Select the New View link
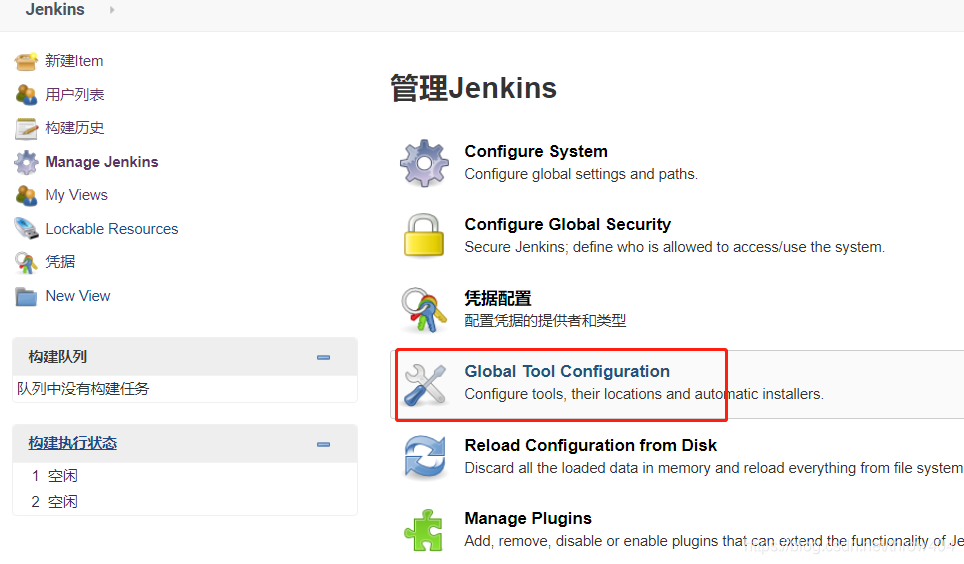964x564 pixels. tap(78, 296)
